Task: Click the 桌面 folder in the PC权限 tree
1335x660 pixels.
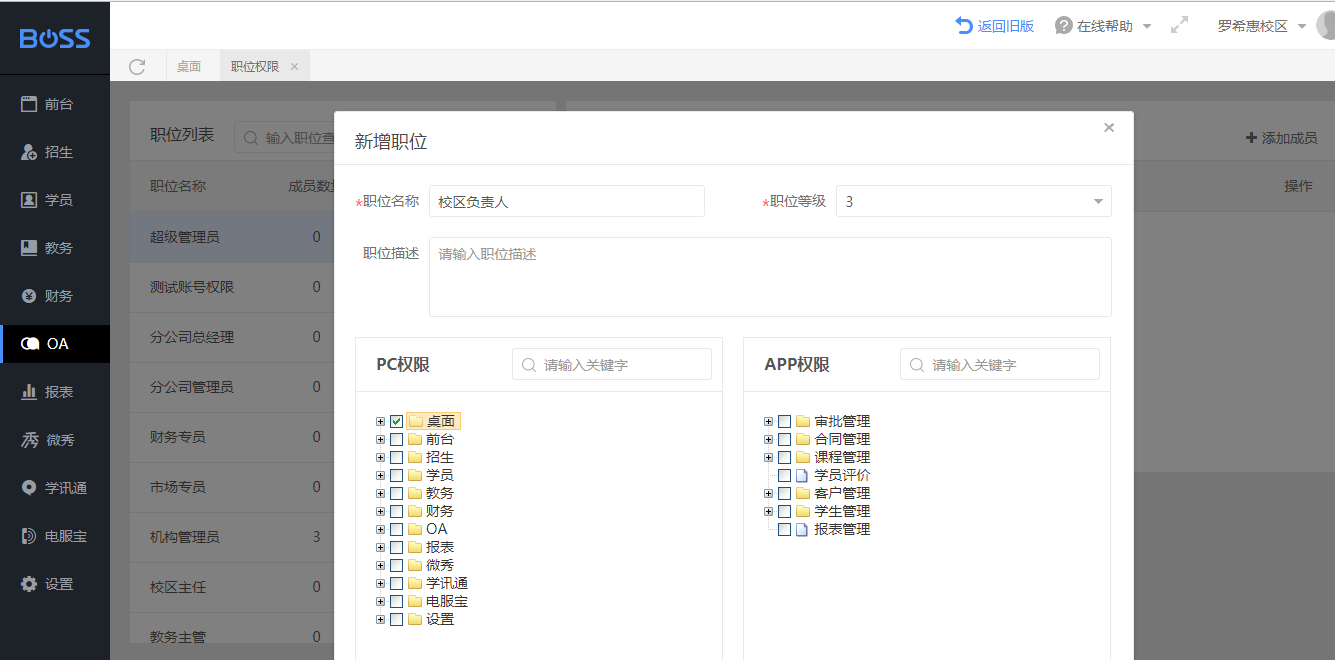Action: pyautogui.click(x=434, y=421)
